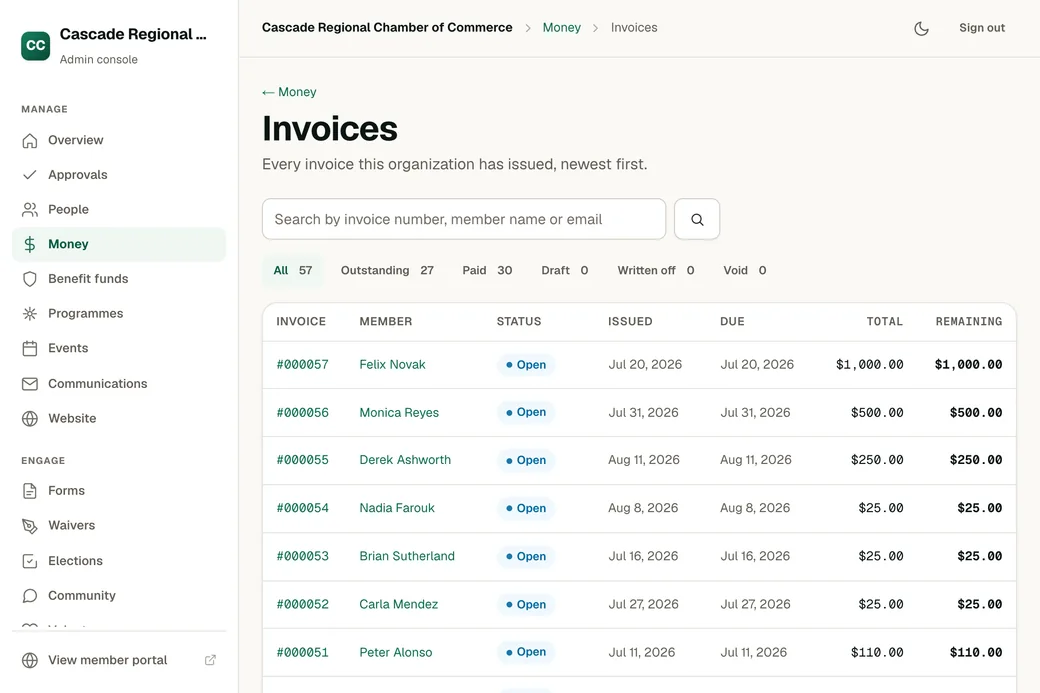Go back via the ← Money link

pyautogui.click(x=289, y=92)
